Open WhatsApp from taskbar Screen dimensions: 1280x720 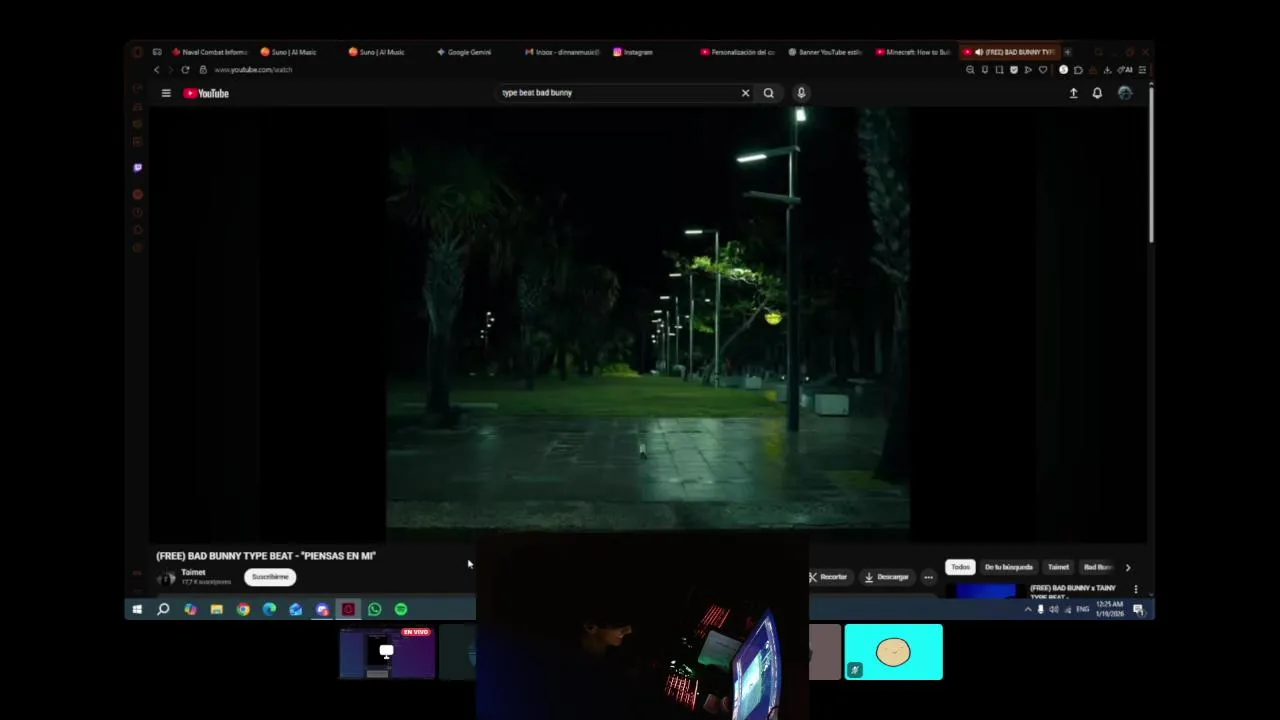click(x=374, y=609)
